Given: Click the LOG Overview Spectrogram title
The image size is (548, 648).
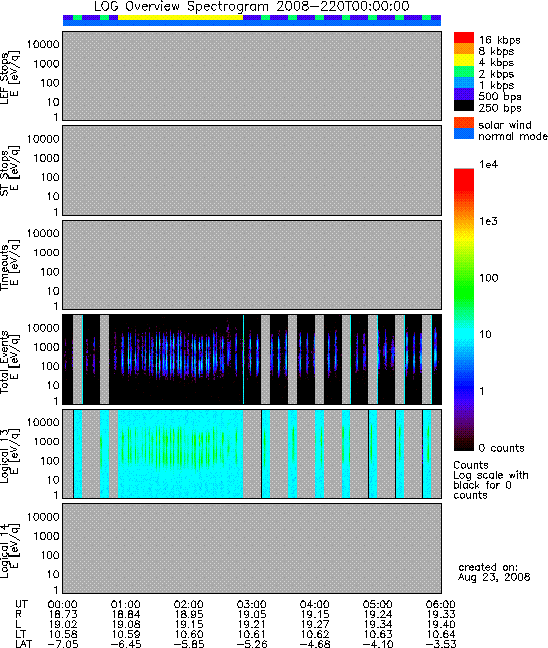Looking at the screenshot, I should point(252,6).
